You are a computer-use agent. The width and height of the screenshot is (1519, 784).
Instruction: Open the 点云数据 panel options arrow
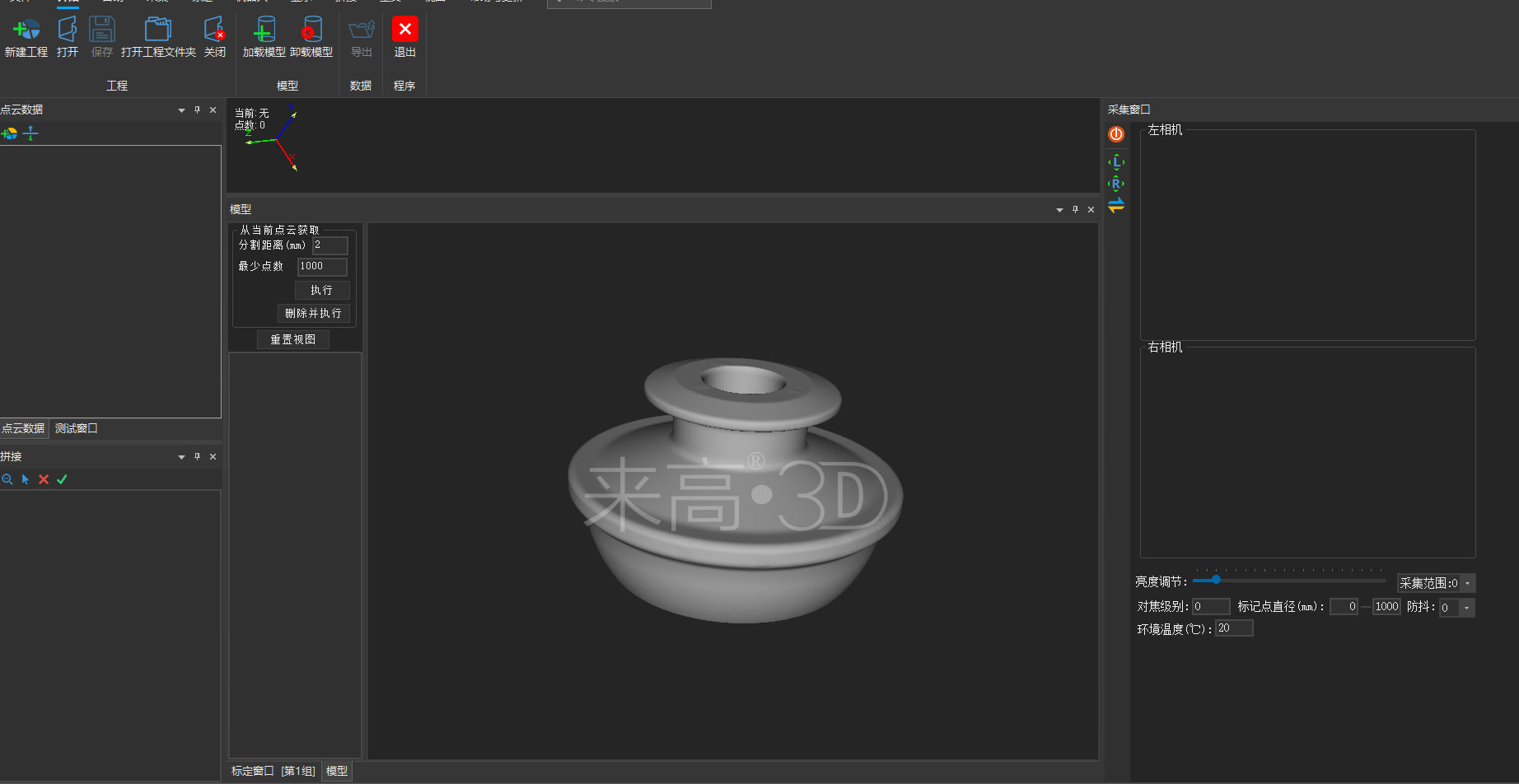[181, 110]
